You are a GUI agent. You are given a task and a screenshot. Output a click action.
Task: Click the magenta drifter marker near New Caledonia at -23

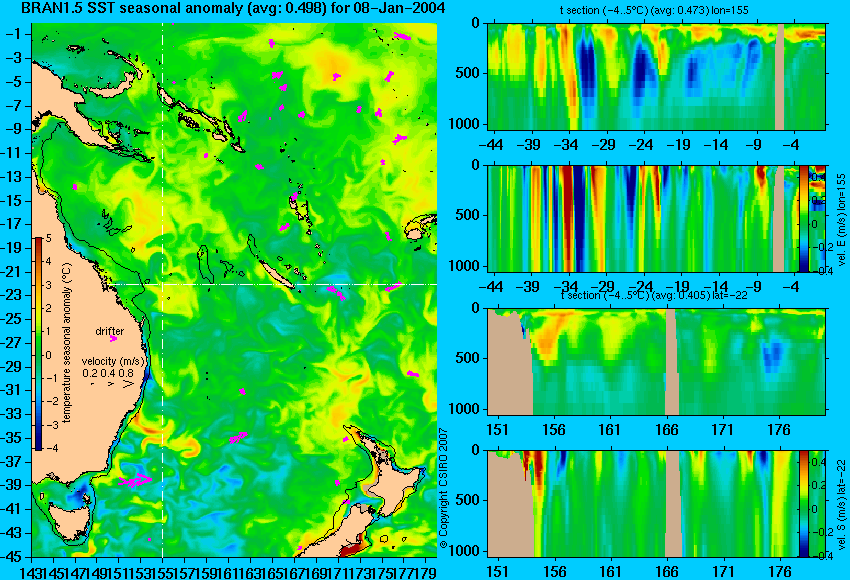point(336,293)
